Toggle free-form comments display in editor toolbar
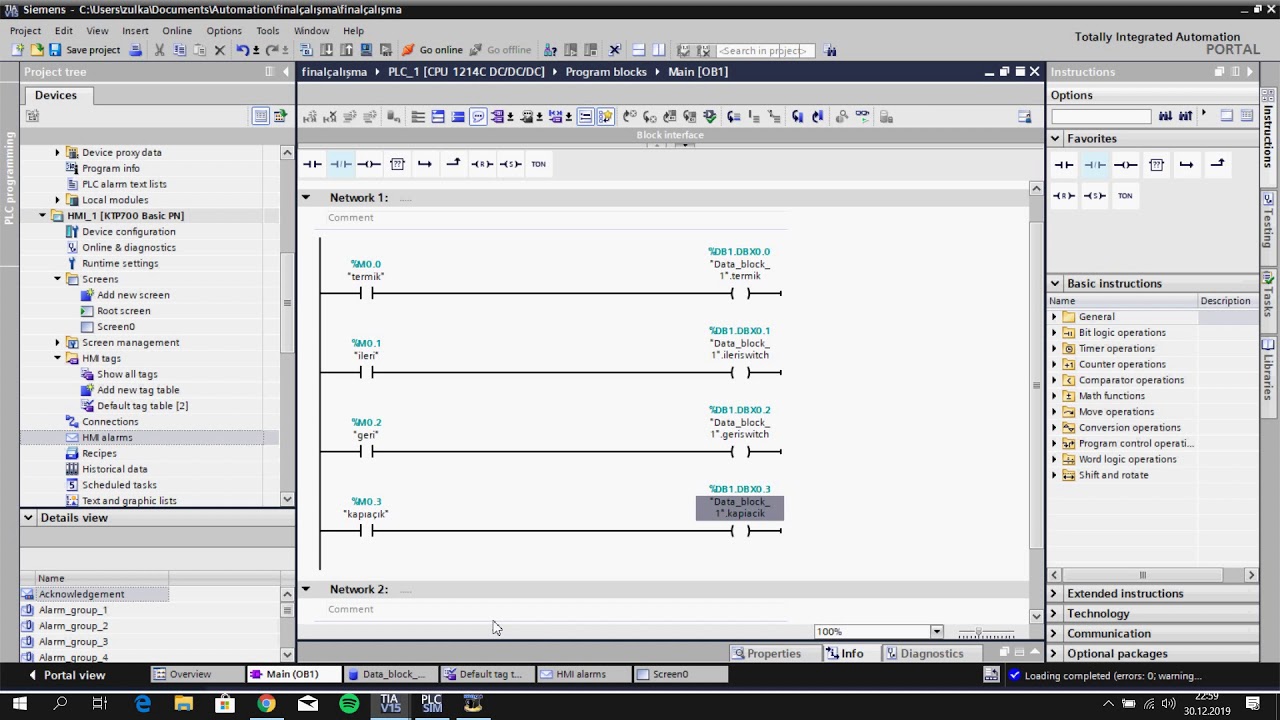 tap(478, 117)
